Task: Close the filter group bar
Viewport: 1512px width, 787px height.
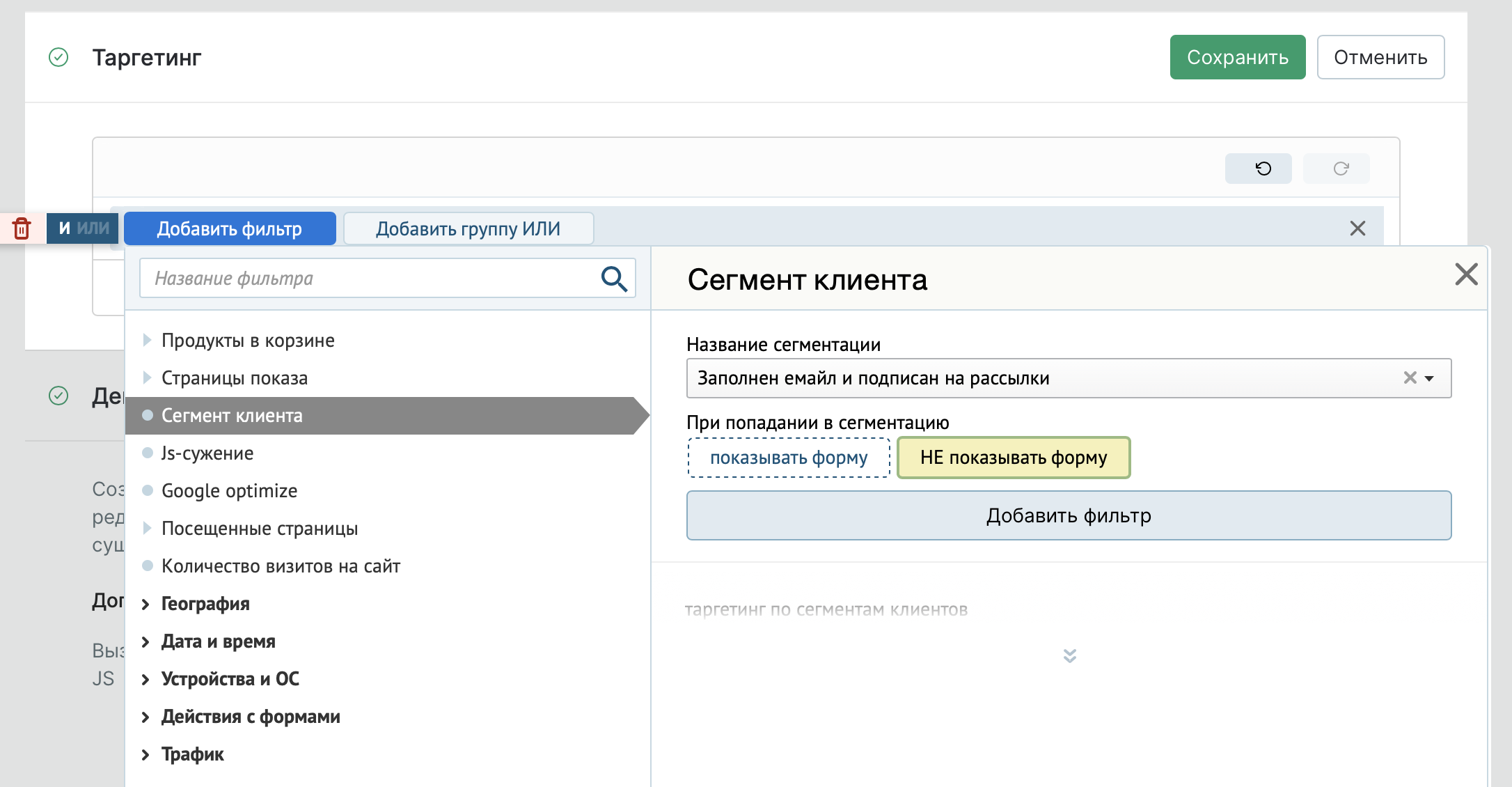Action: point(1357,228)
